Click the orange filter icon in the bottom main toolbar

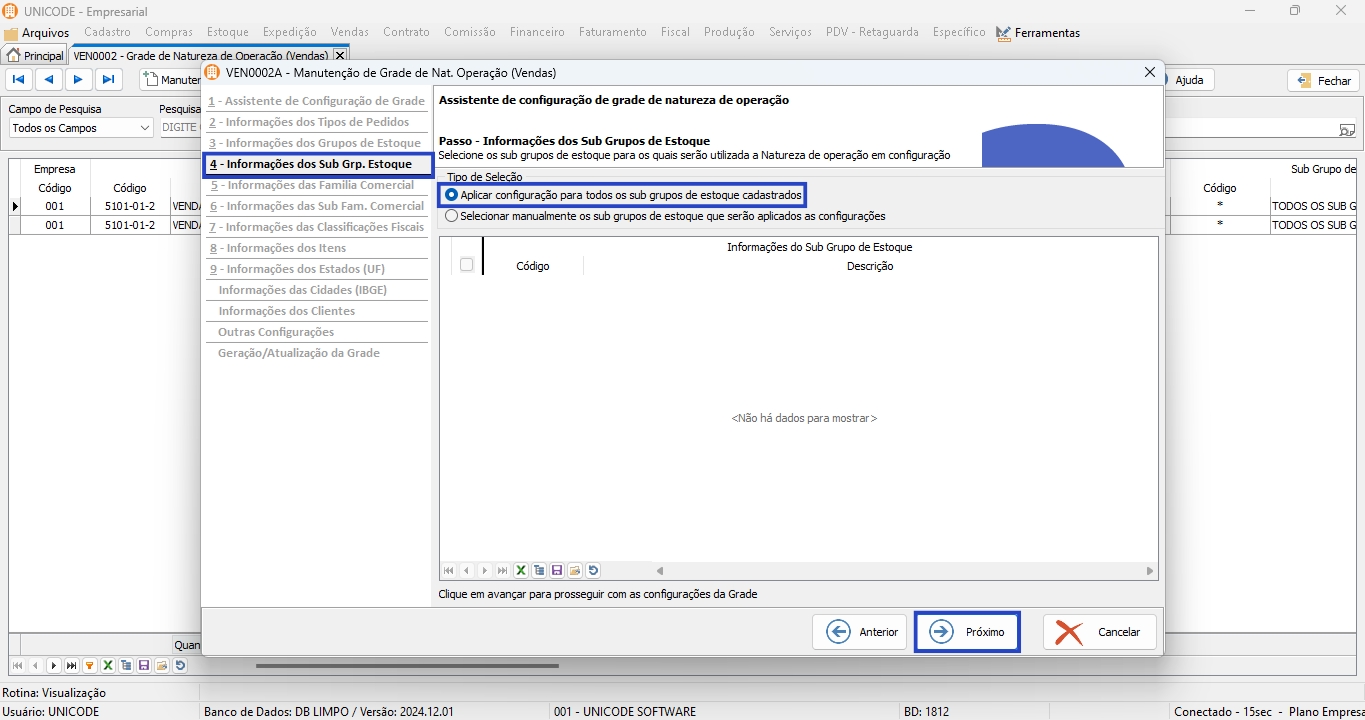pos(89,666)
